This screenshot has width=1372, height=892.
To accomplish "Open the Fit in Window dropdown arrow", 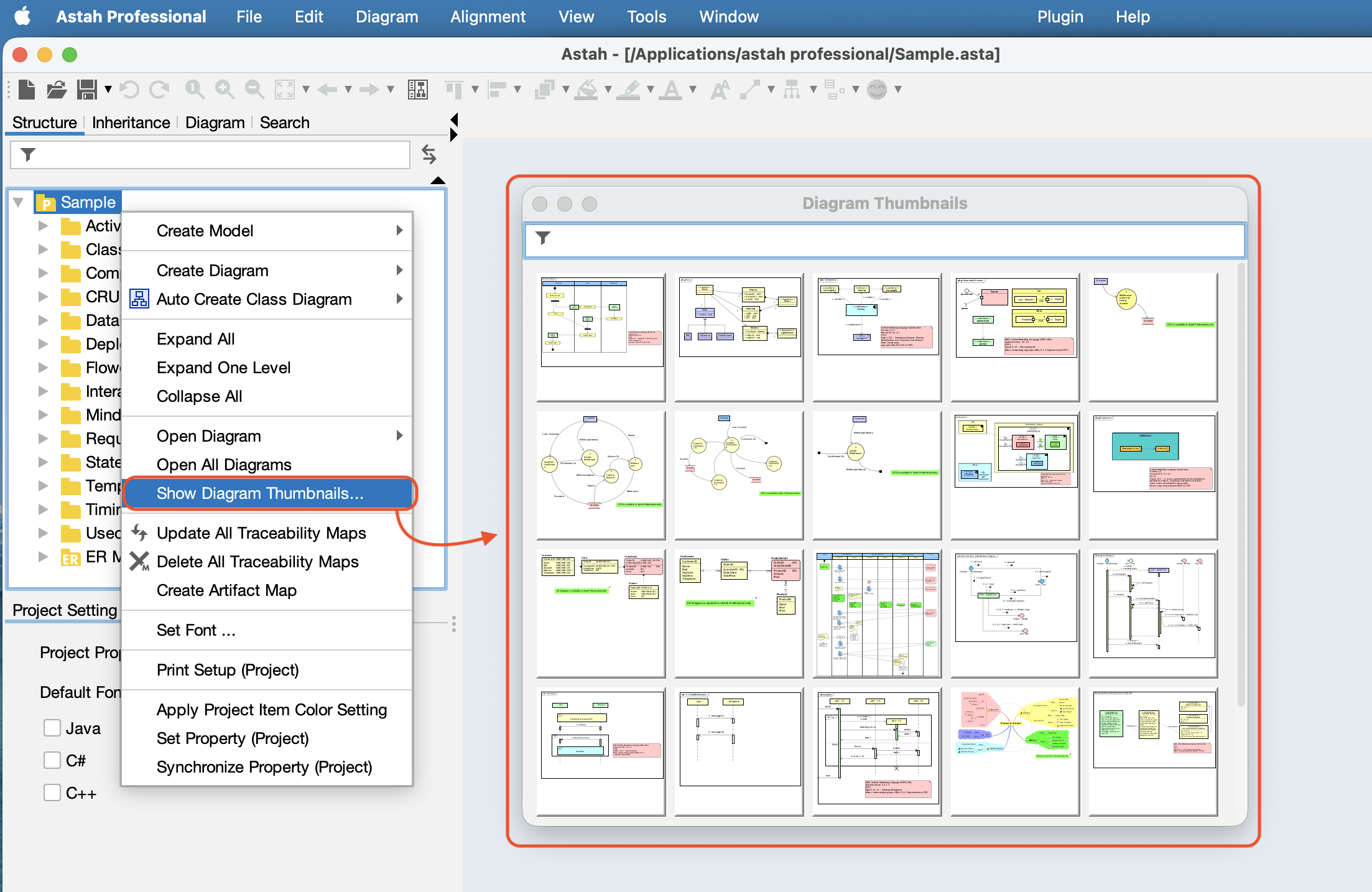I will [x=306, y=90].
